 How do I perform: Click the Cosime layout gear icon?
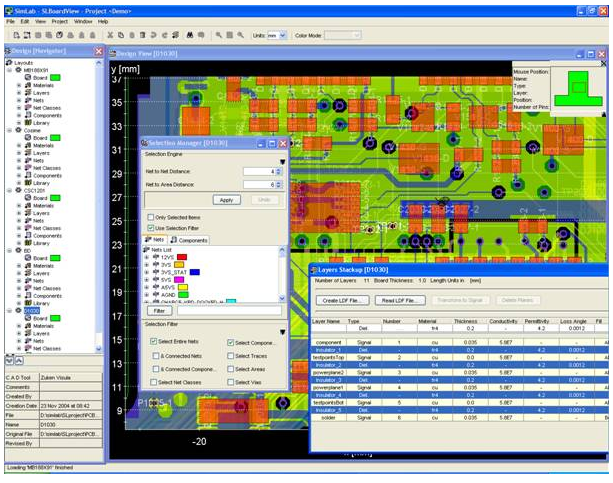coord(18,130)
